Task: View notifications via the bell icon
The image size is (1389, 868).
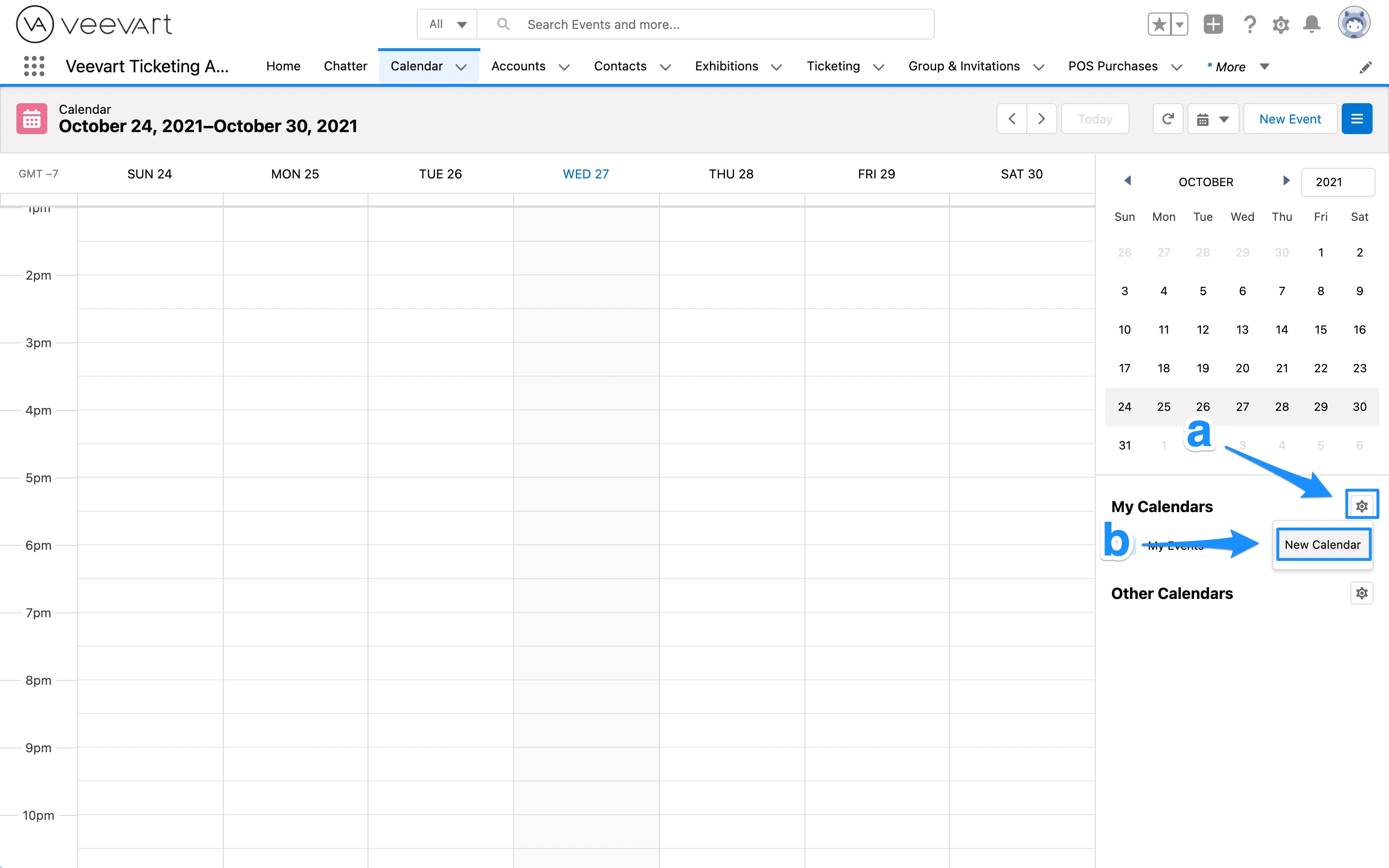Action: (1311, 24)
